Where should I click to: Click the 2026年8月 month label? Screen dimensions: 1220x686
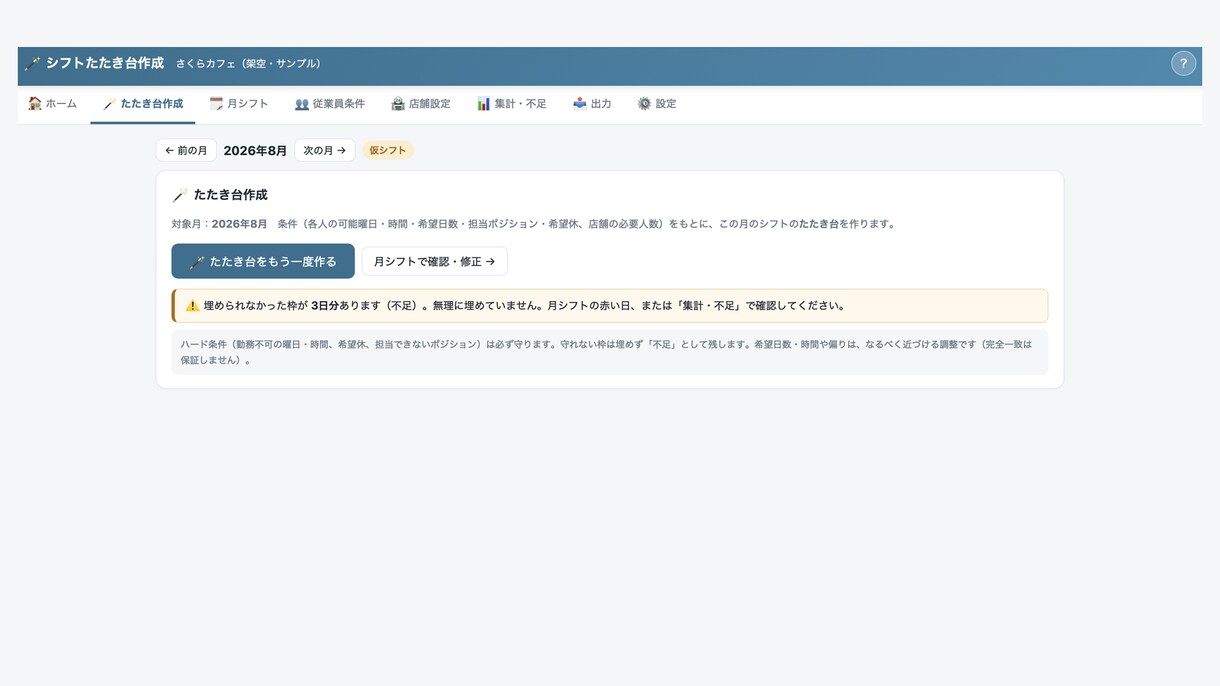[x=255, y=151]
